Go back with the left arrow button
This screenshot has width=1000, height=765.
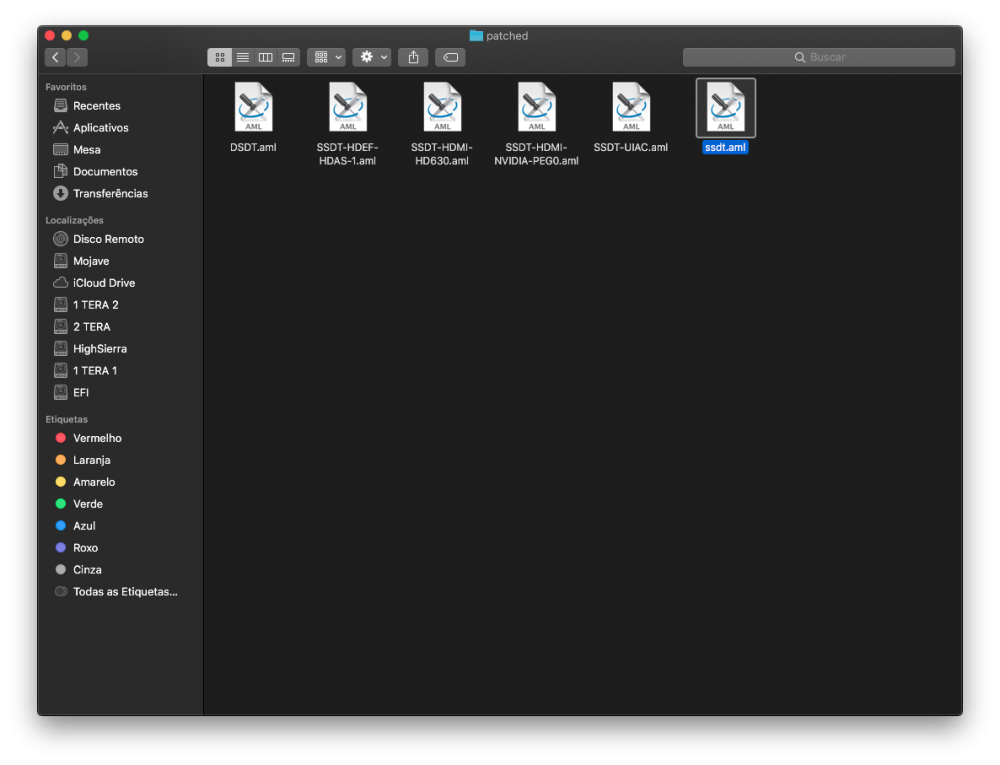click(x=55, y=57)
